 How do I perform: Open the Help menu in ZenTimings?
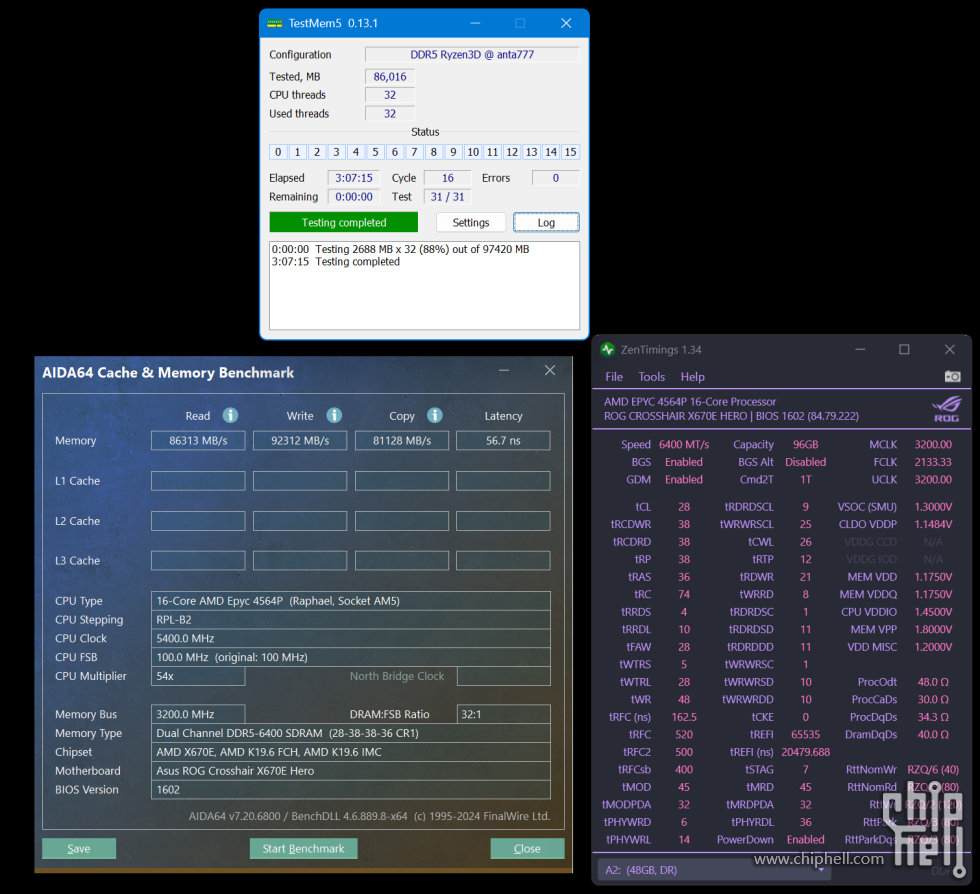692,376
